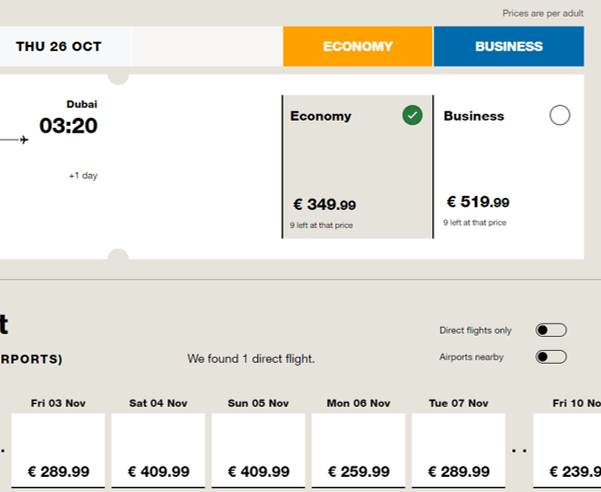Switch to the blue BUSINESS column header
Viewport: 601px width, 492px height.
tap(509, 46)
